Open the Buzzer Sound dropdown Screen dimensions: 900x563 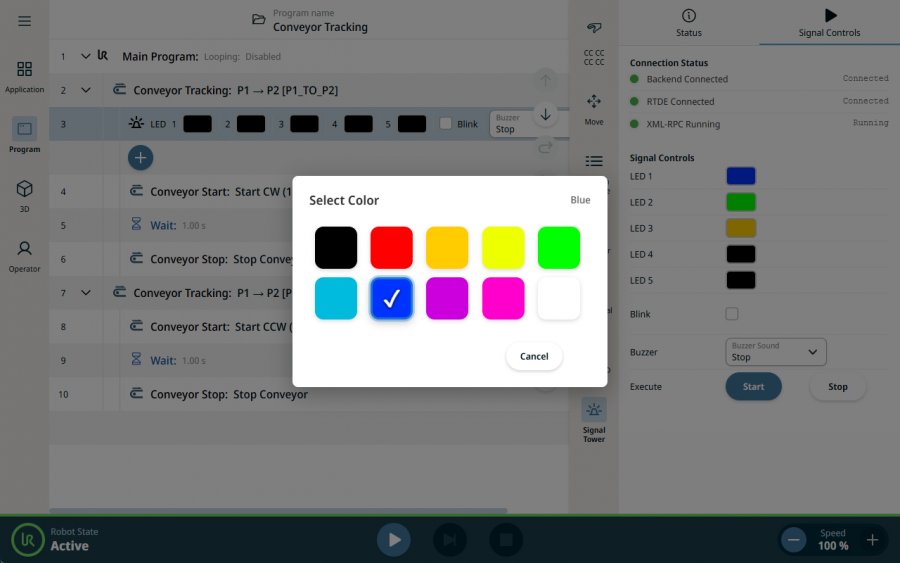776,352
